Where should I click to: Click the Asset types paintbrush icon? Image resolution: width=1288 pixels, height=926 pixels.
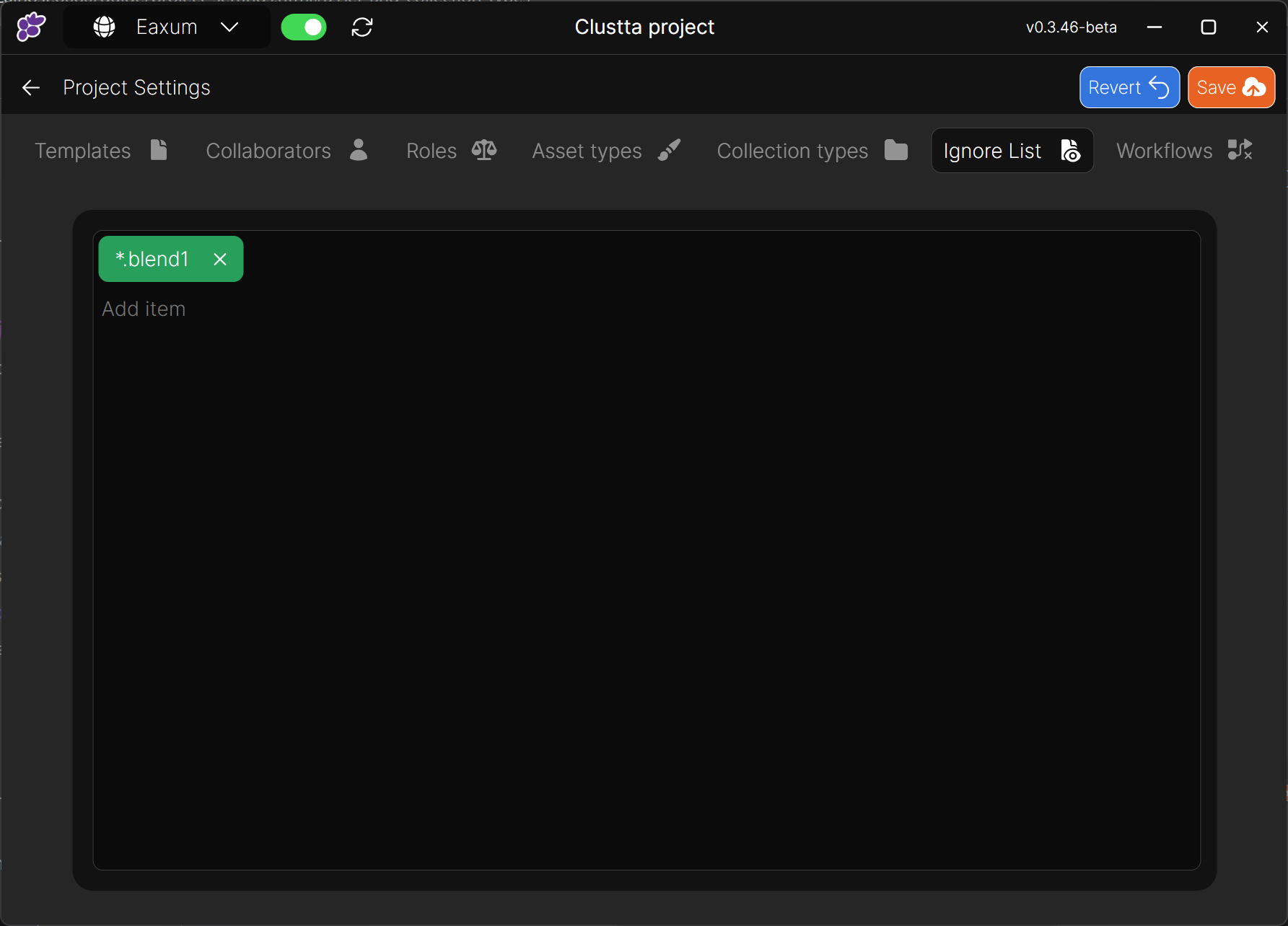coord(669,150)
